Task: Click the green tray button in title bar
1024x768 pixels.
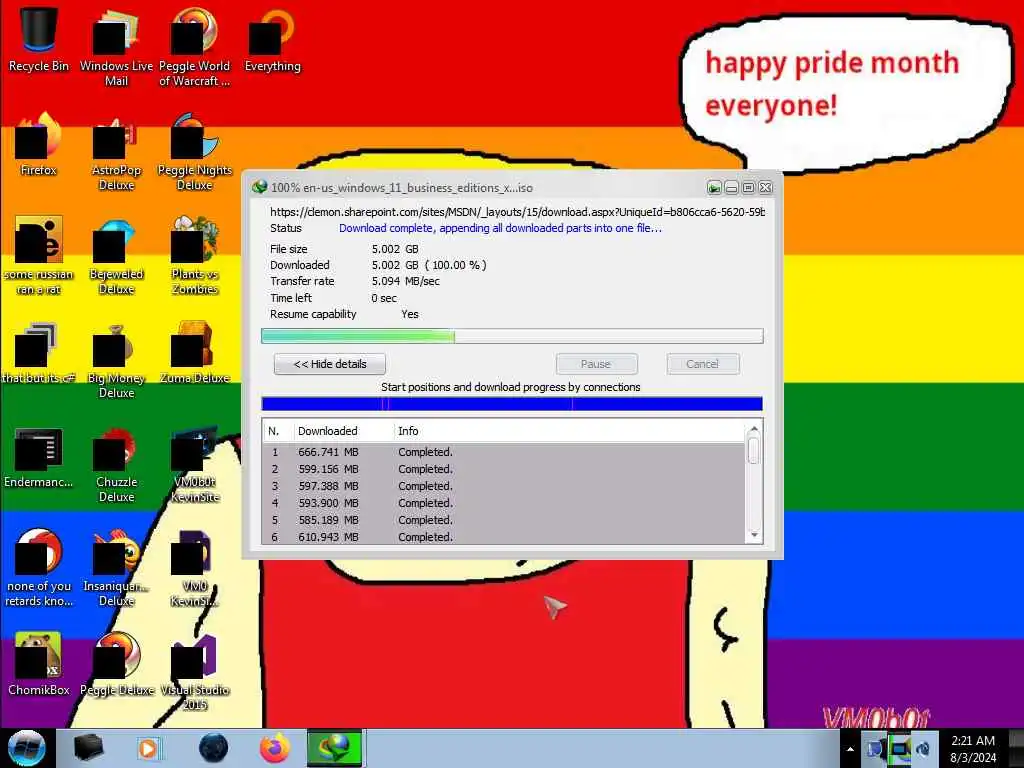Action: pos(714,188)
